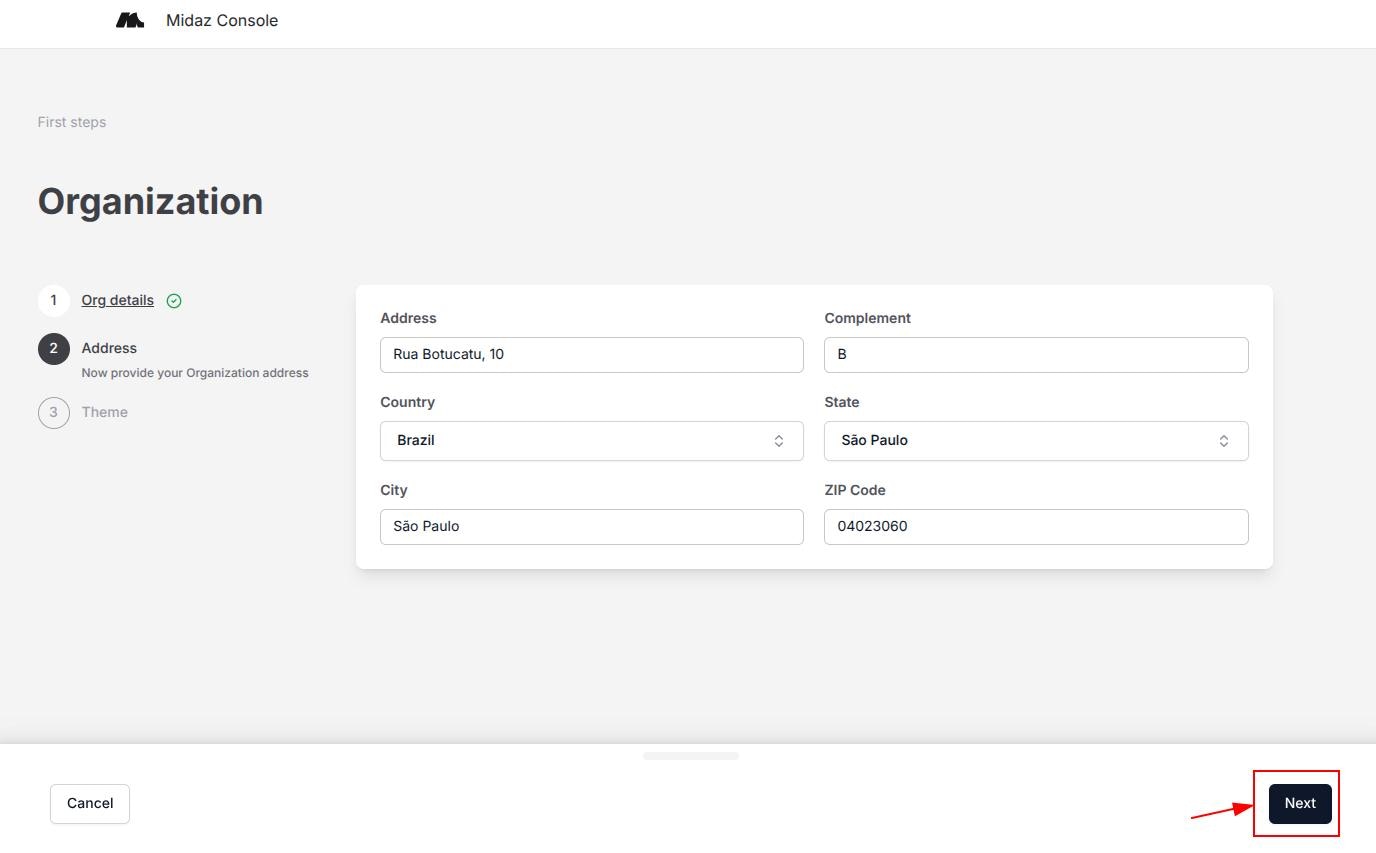
Task: Click the Midaz logo icon
Action: (x=130, y=20)
